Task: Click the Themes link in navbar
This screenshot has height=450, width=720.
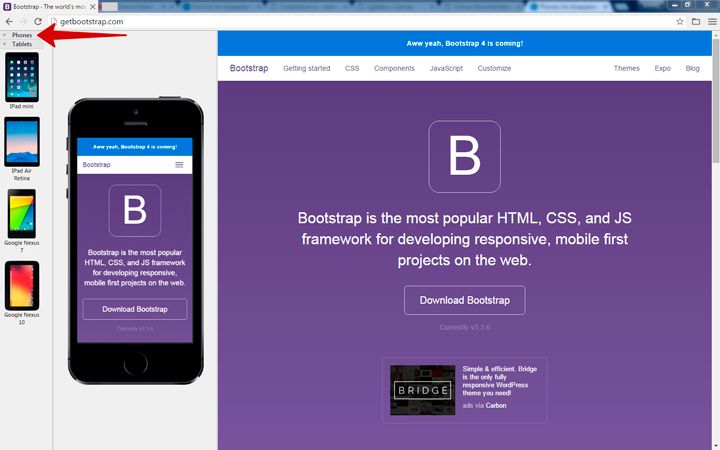Action: point(626,69)
